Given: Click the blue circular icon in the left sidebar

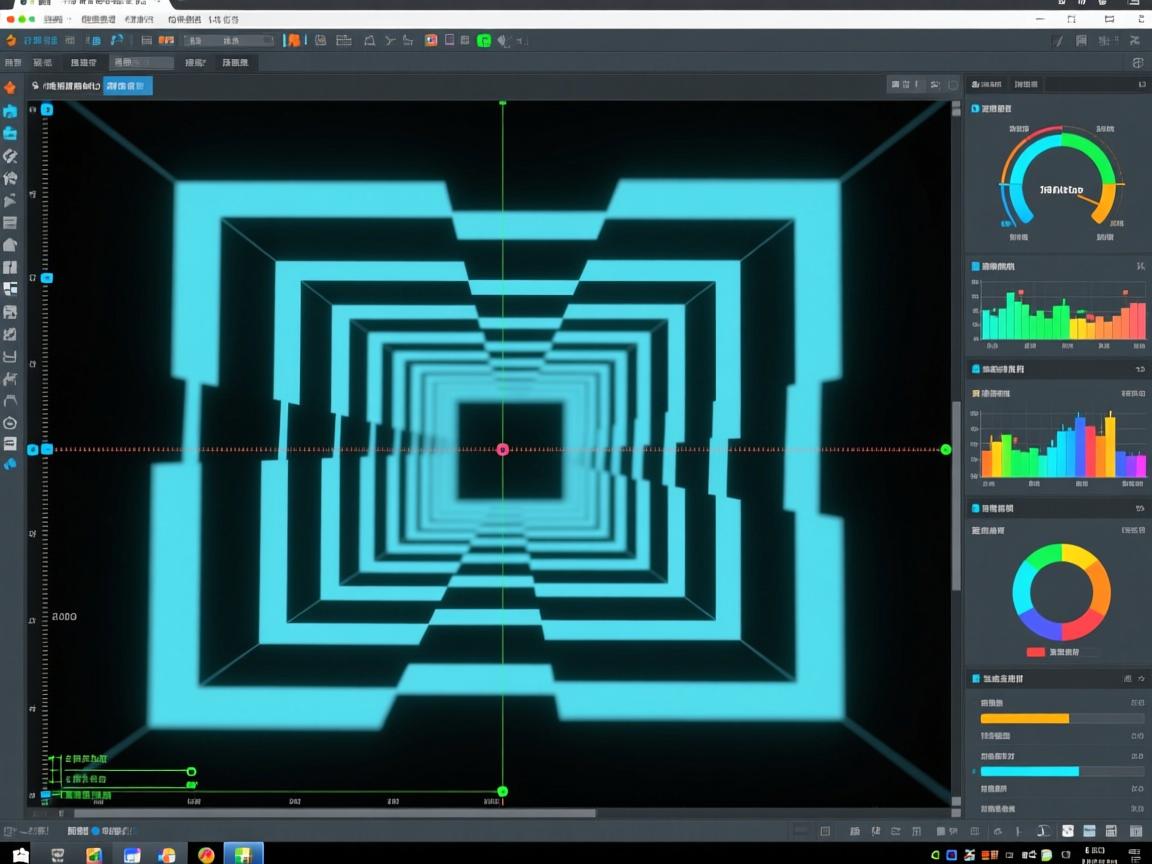Looking at the screenshot, I should pyautogui.click(x=10, y=464).
